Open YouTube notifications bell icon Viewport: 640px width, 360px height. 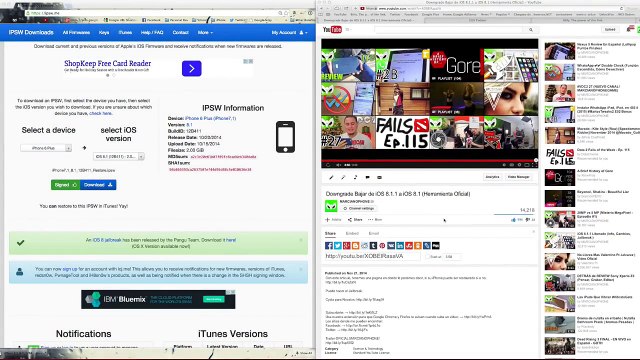630,29
